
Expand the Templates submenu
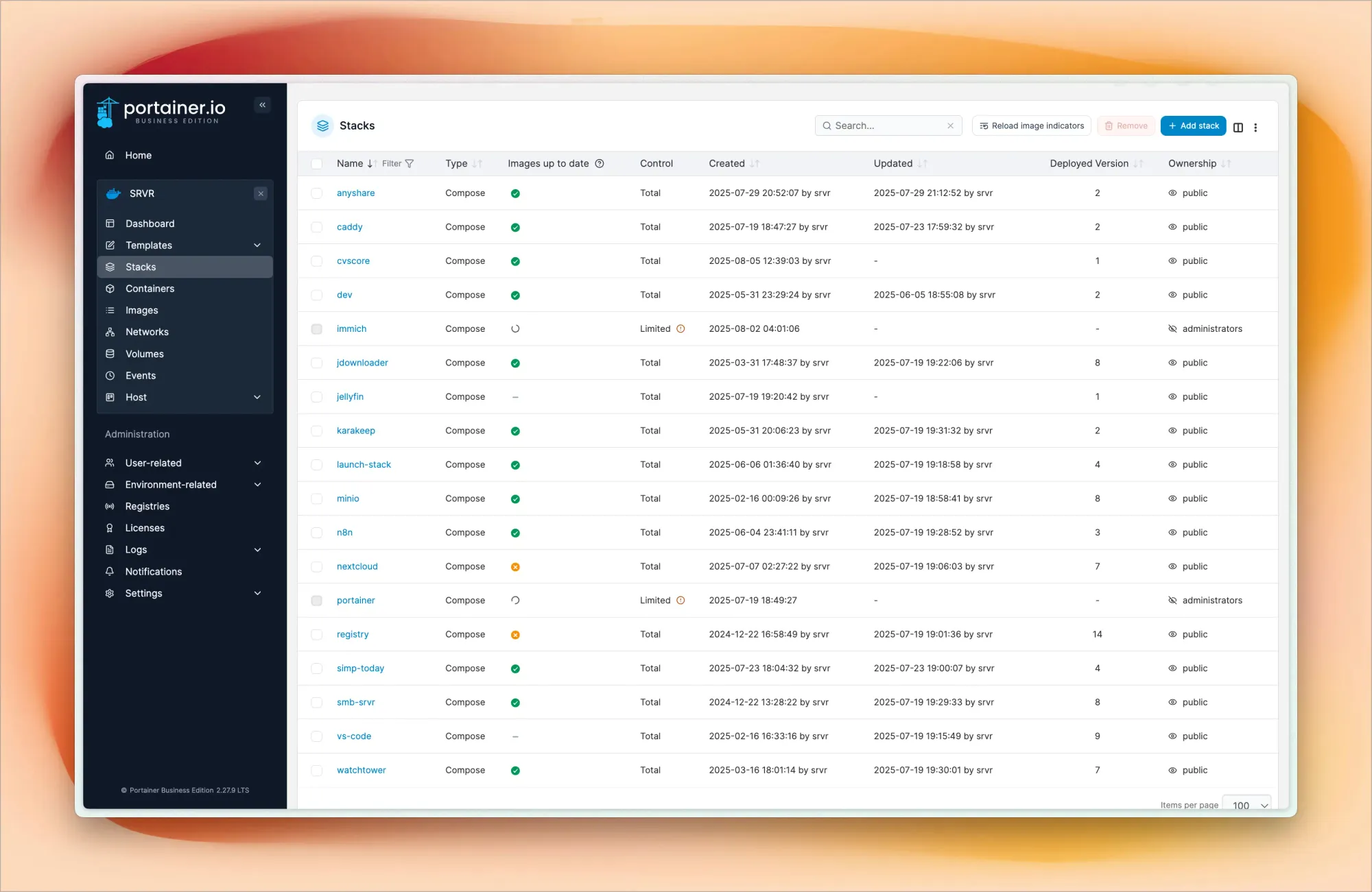[257, 245]
